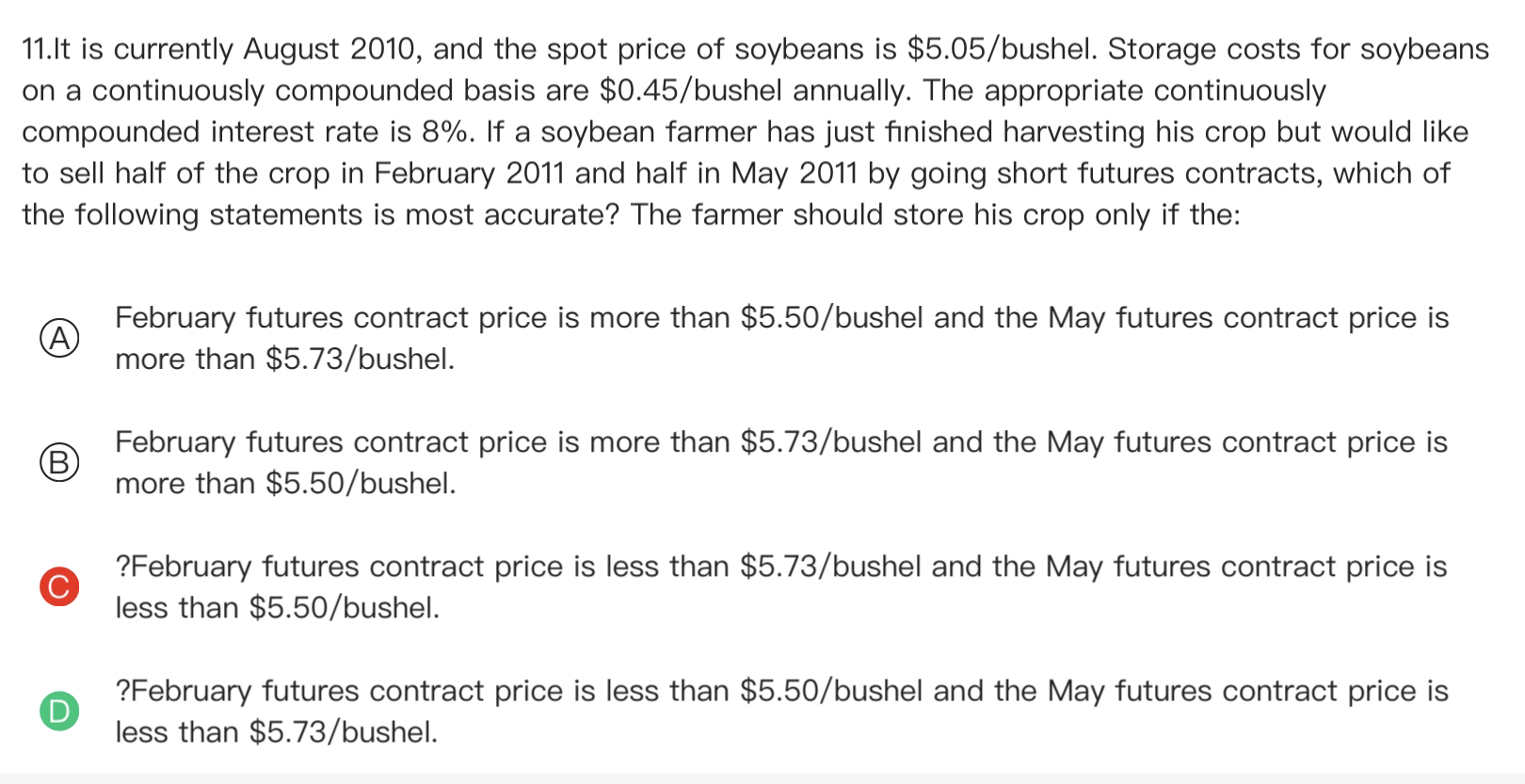Click "February 2011" in the question text

(470, 173)
